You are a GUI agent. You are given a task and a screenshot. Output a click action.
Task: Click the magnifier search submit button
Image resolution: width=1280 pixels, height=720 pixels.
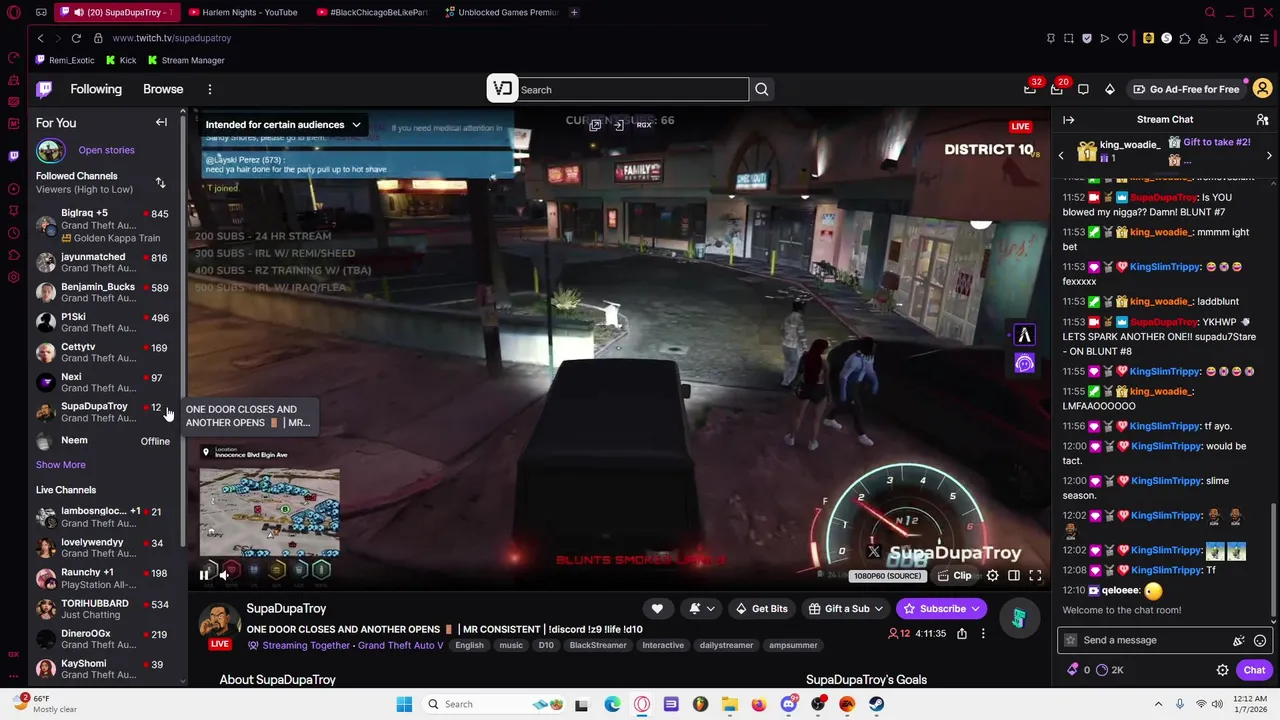(x=762, y=90)
